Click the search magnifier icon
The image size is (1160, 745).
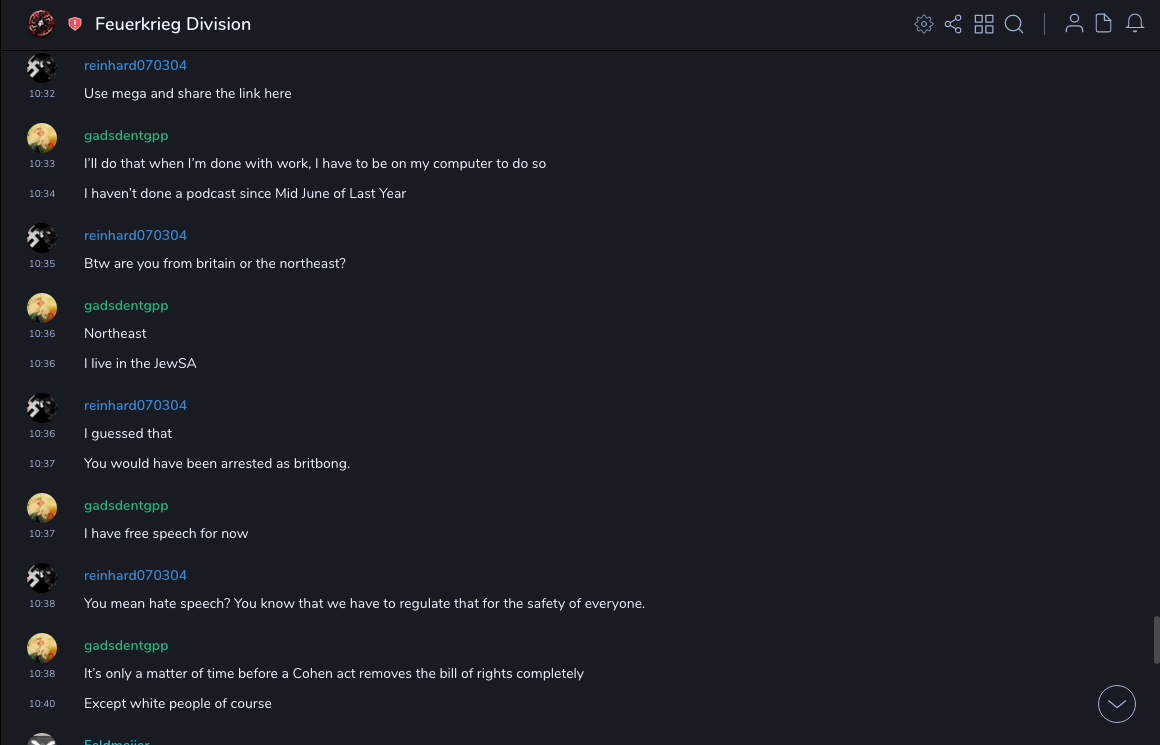coord(1014,24)
